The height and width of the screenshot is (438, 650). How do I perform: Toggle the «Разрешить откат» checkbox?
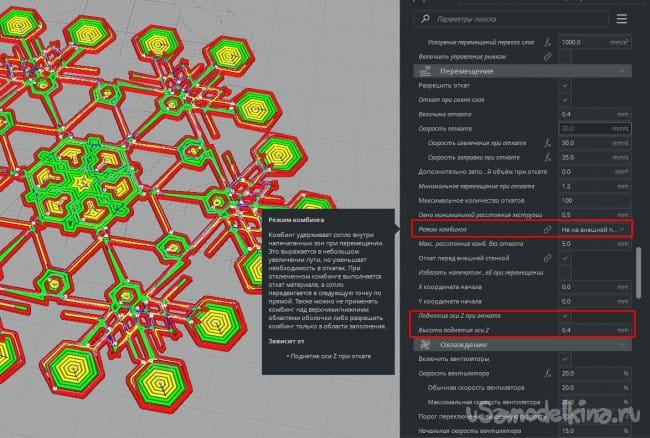(566, 86)
